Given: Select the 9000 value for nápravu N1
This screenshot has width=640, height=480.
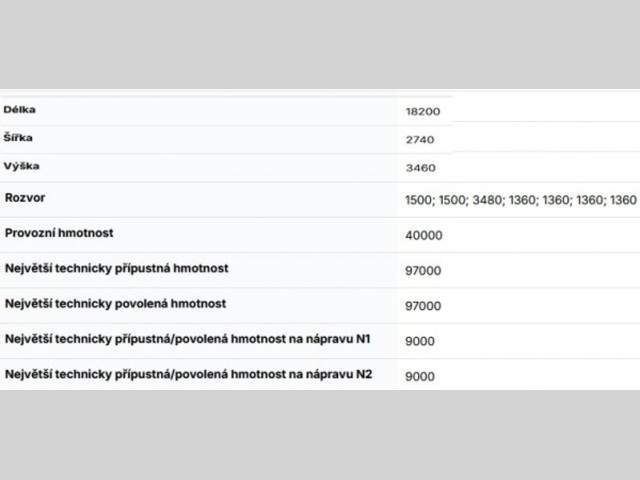Looking at the screenshot, I should (x=420, y=341).
